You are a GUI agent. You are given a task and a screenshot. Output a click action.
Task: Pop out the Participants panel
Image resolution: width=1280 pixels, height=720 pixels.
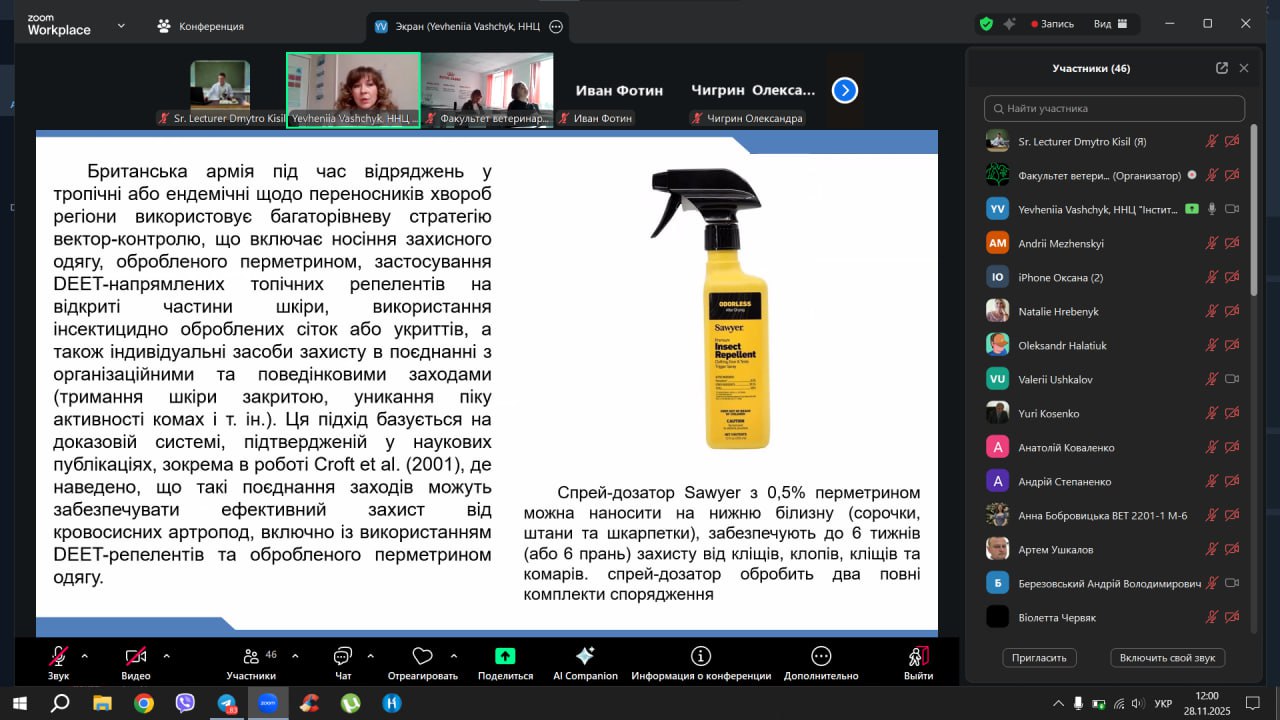(1221, 68)
